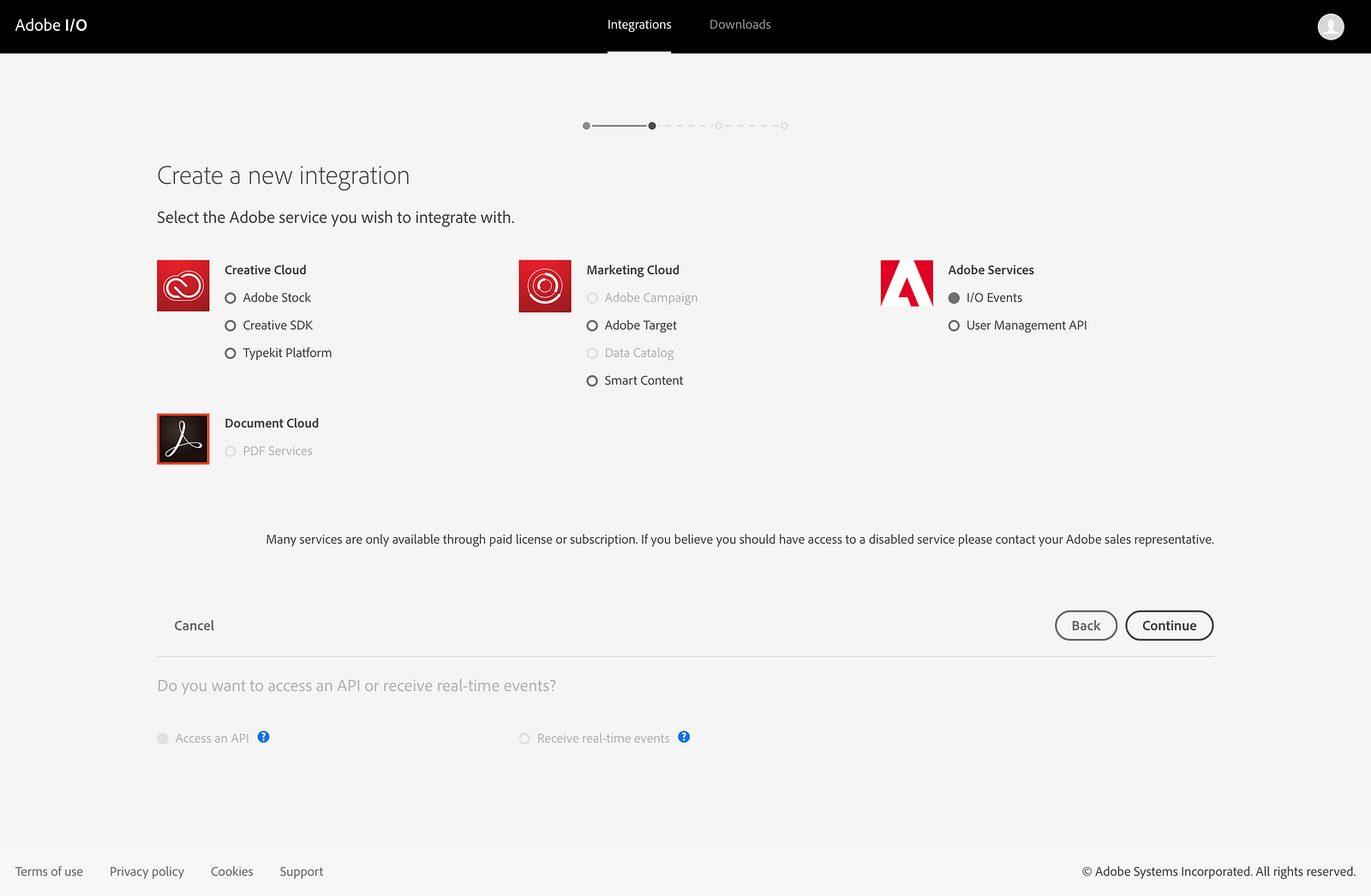Select the Creative SDK option
The image size is (1371, 896).
(230, 326)
